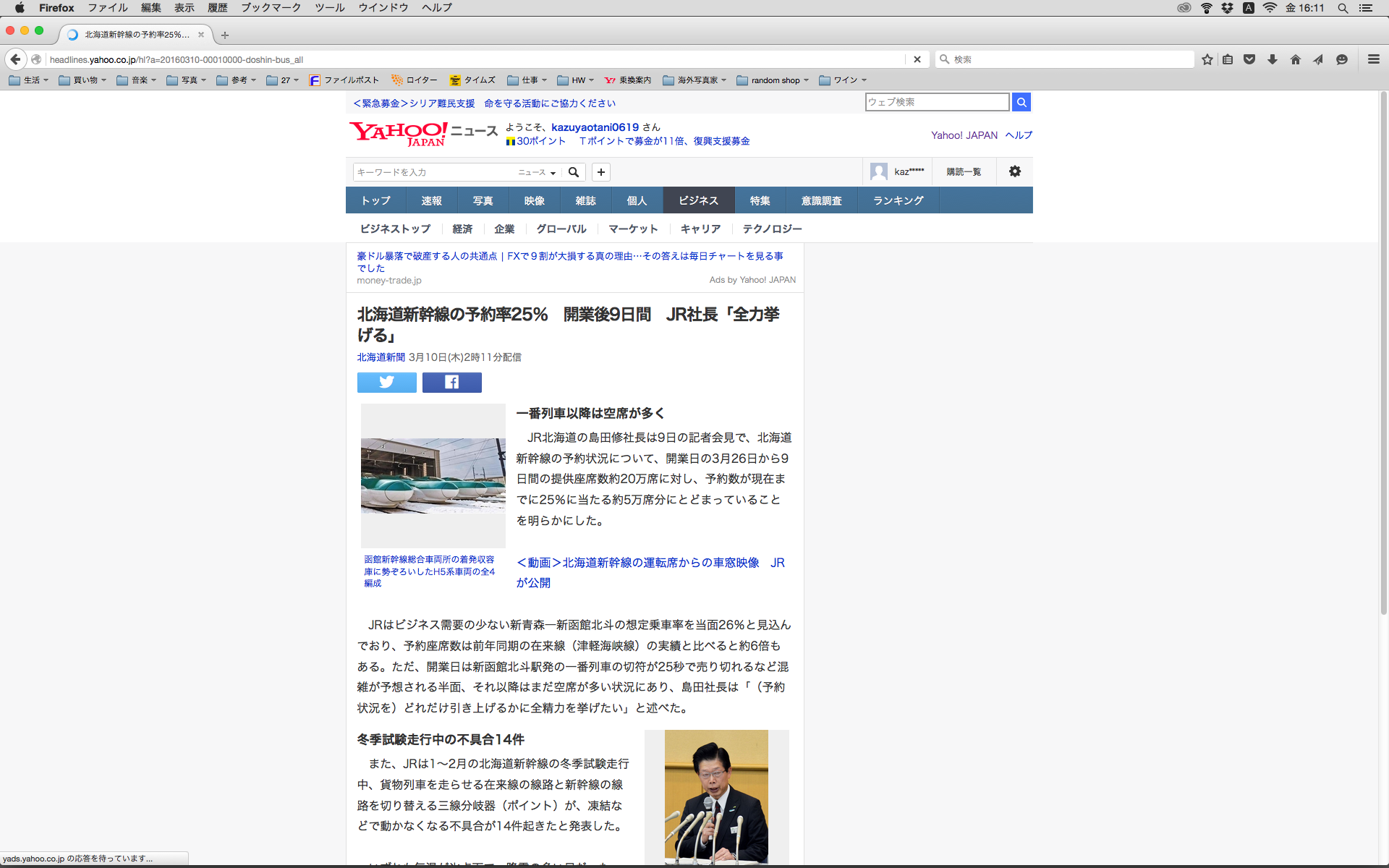
Task: Open the 北海道新聞 source link
Action: 381,357
